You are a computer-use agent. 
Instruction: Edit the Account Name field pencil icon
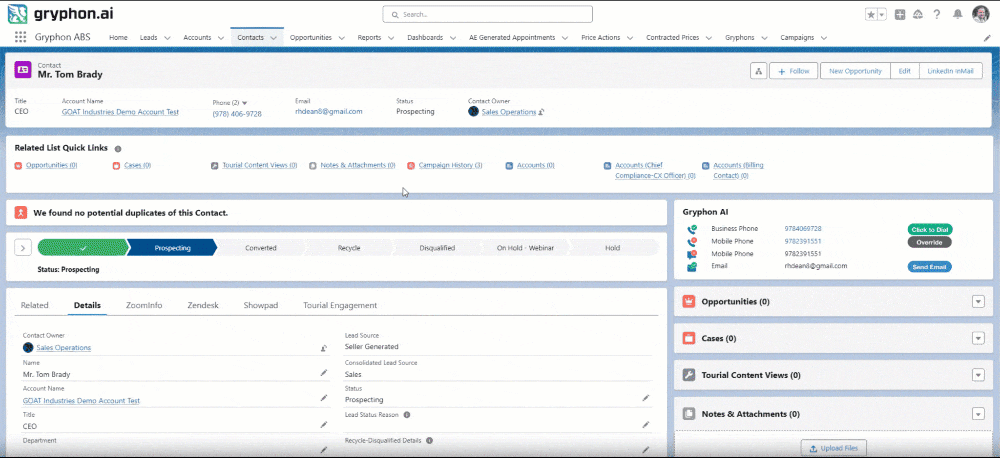(324, 398)
